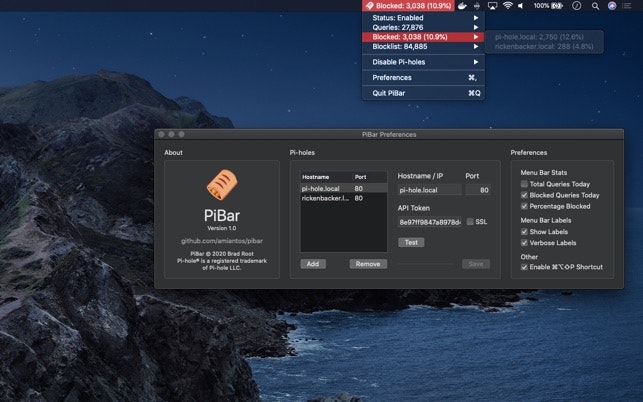Click the Hostname column header
The image size is (643, 402).
click(326, 177)
